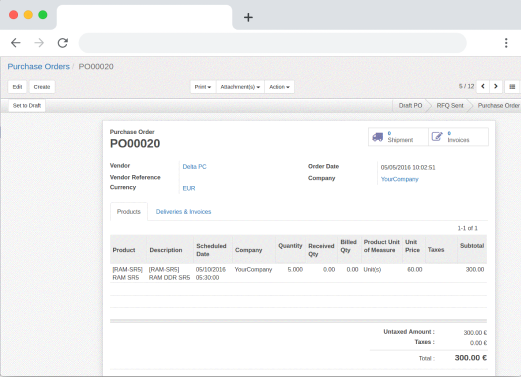The height and width of the screenshot is (377, 521).
Task: Switch to list view icon
Action: (x=512, y=87)
